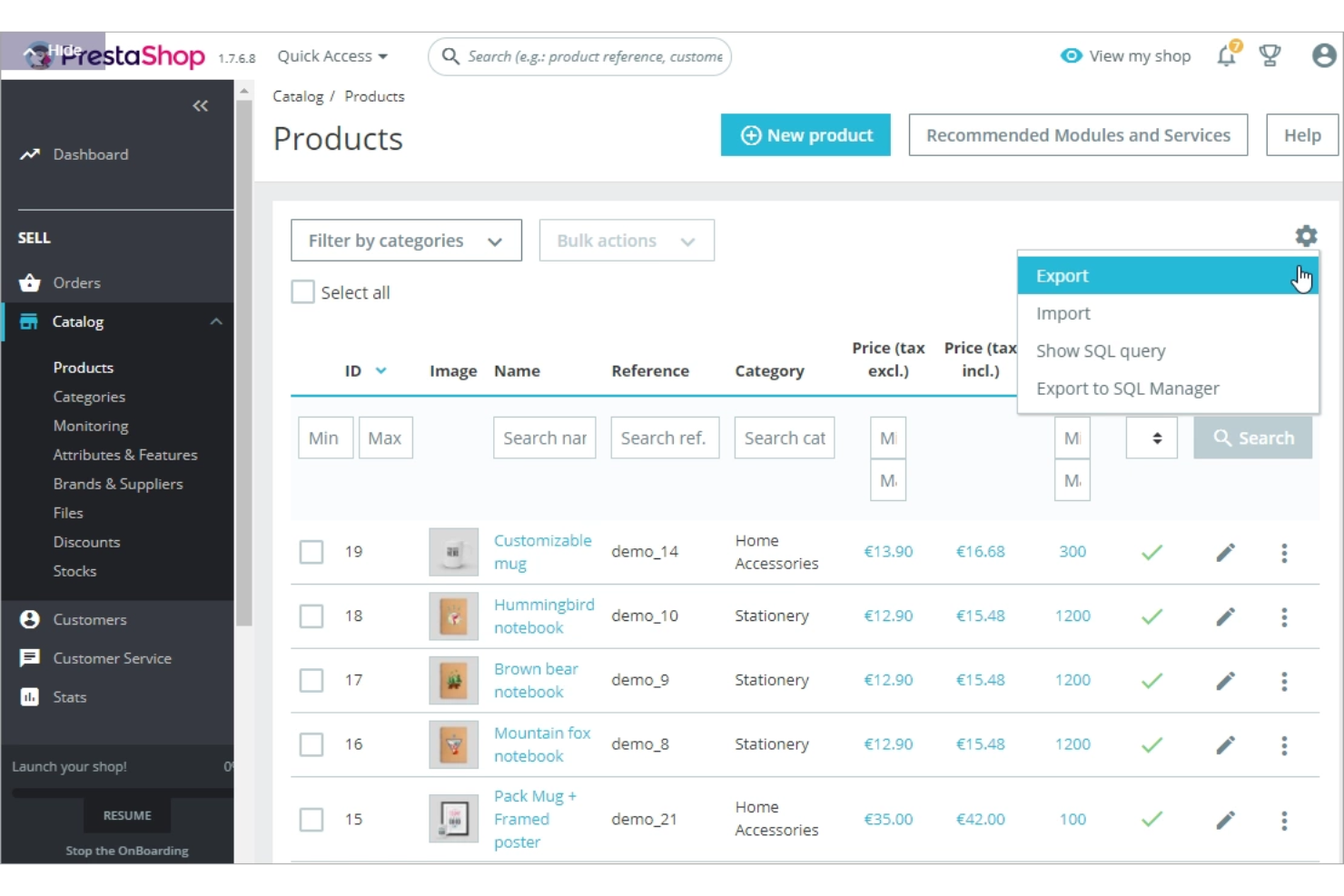The width and height of the screenshot is (1344, 896).
Task: Click the New product button
Action: [805, 134]
